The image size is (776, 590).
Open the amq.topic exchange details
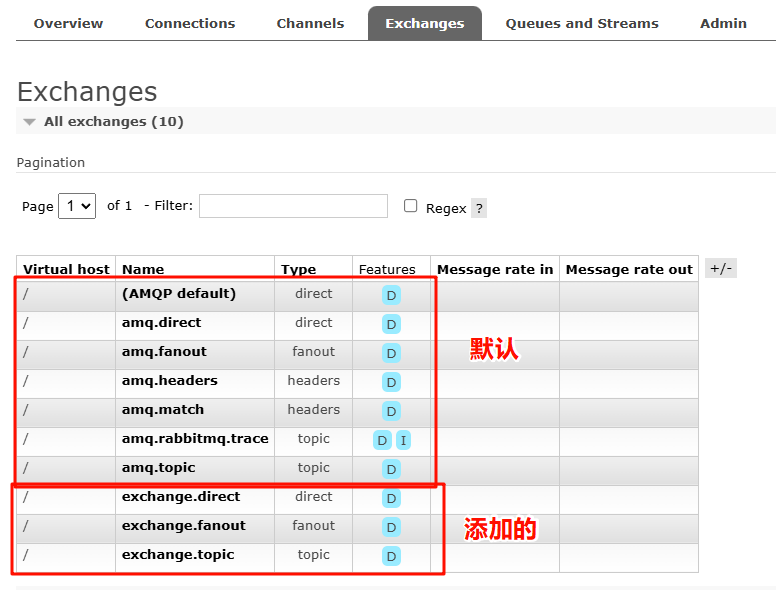159,468
